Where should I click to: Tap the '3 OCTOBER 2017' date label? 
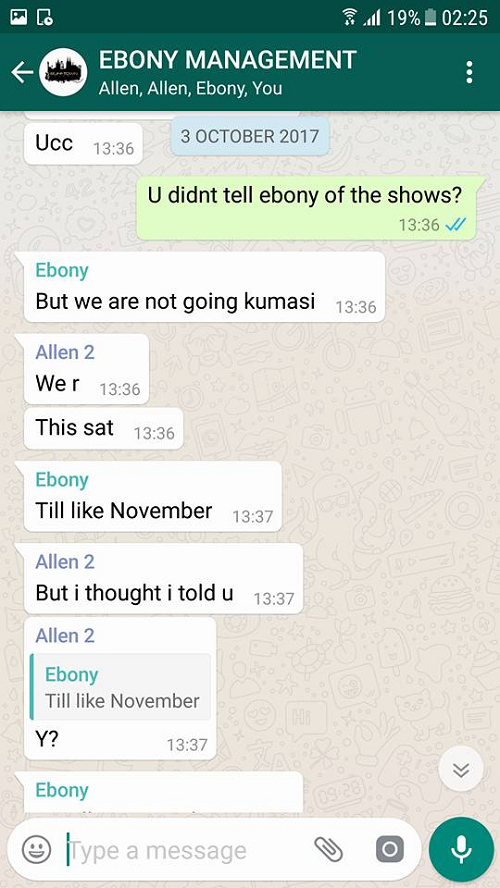(250, 136)
